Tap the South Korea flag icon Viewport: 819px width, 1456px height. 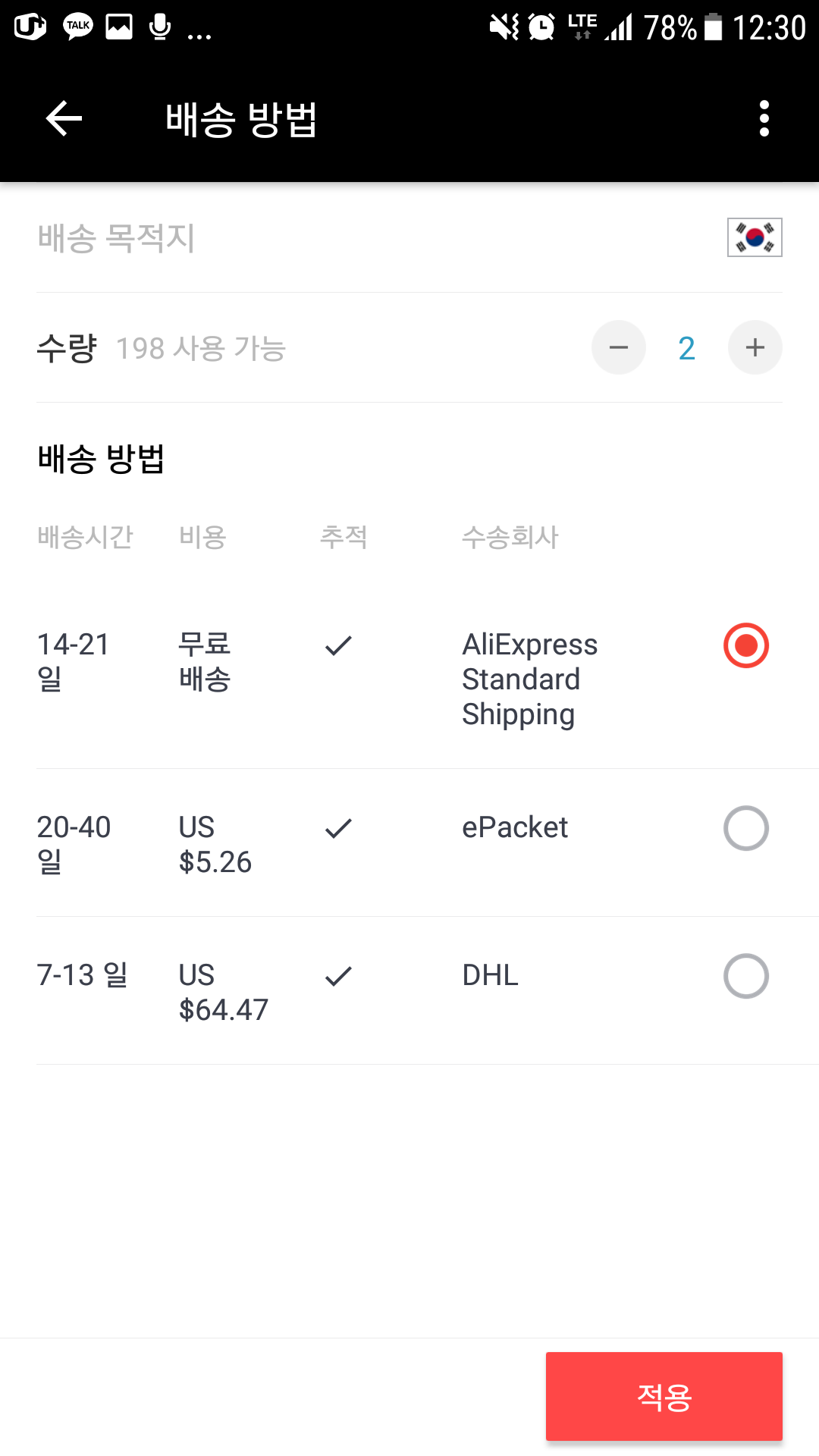755,237
